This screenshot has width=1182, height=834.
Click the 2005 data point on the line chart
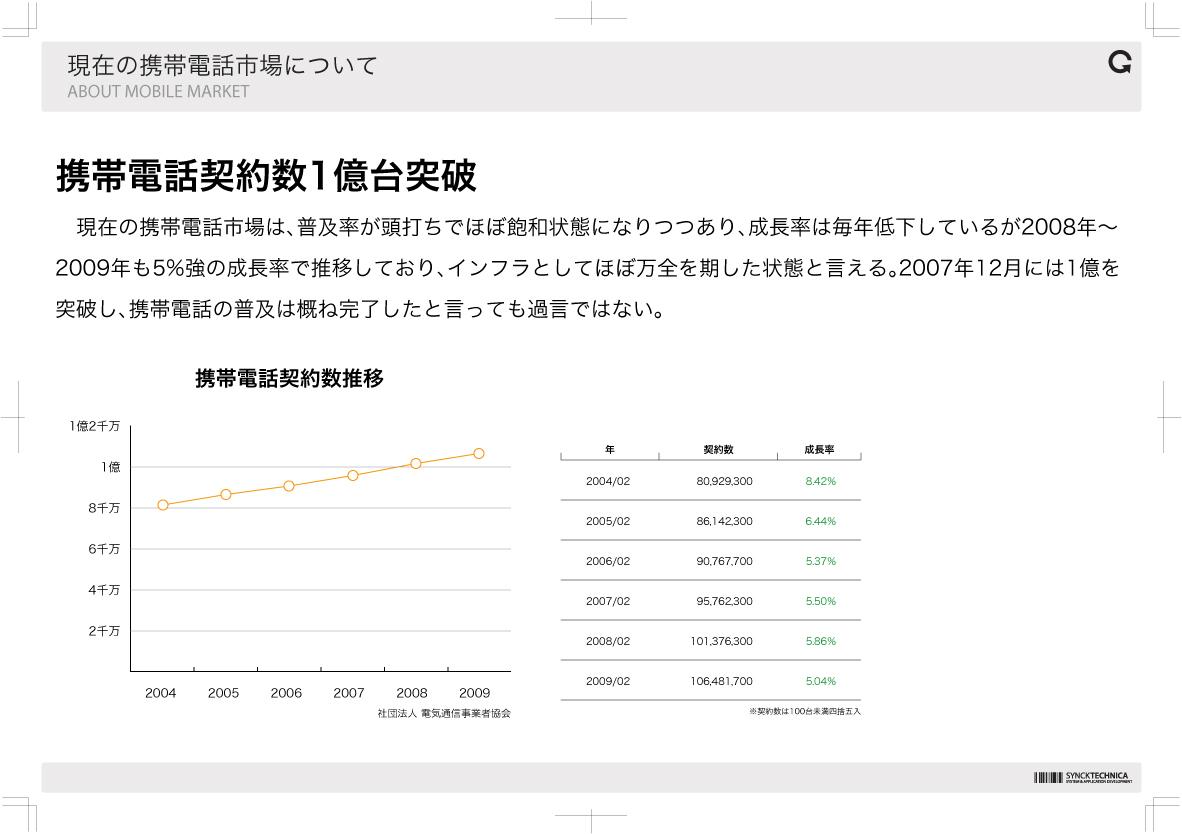pyautogui.click(x=226, y=495)
